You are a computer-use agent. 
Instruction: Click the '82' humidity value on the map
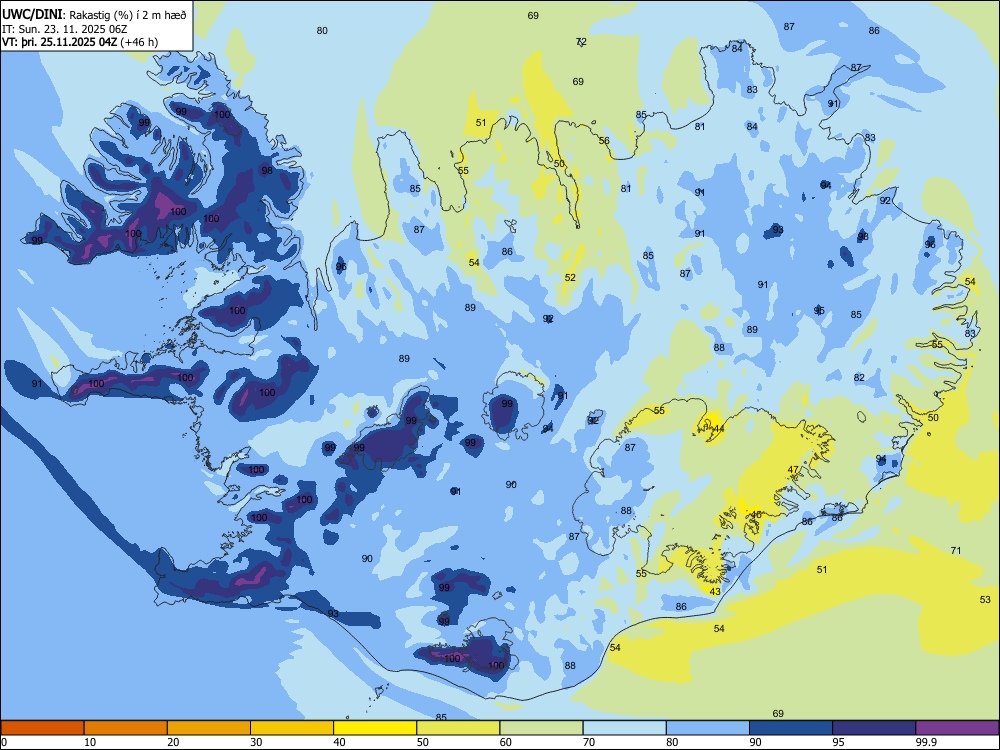pyautogui.click(x=859, y=378)
